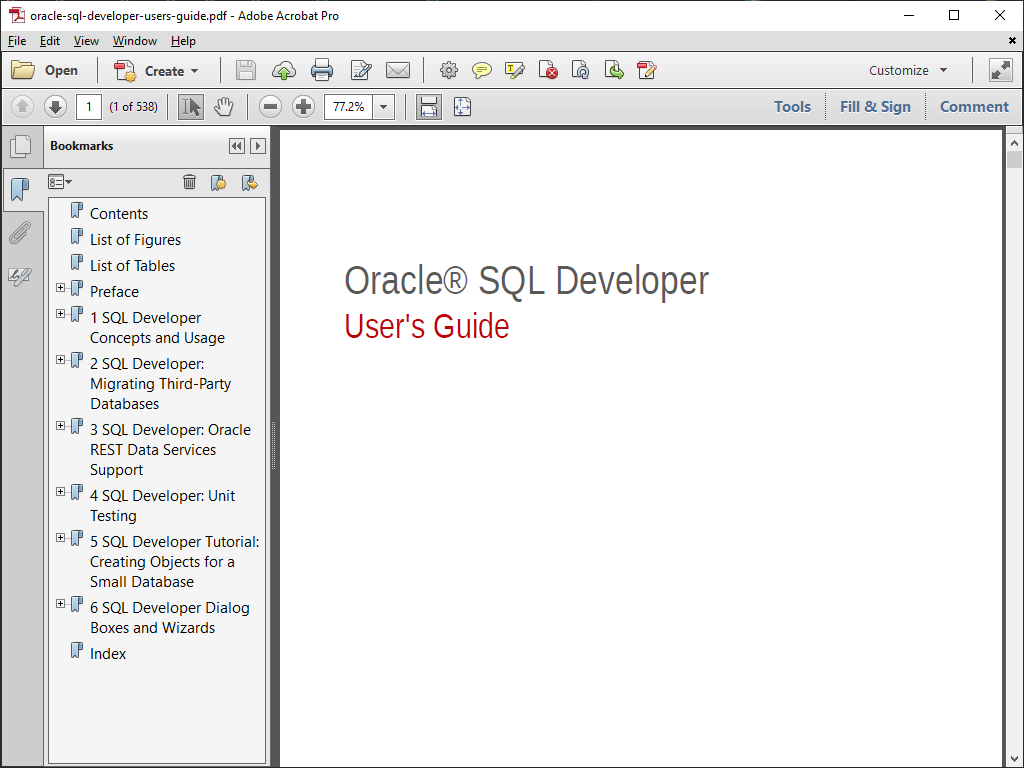Close the document with menu bar X
1024x768 pixels.
pos(1012,40)
